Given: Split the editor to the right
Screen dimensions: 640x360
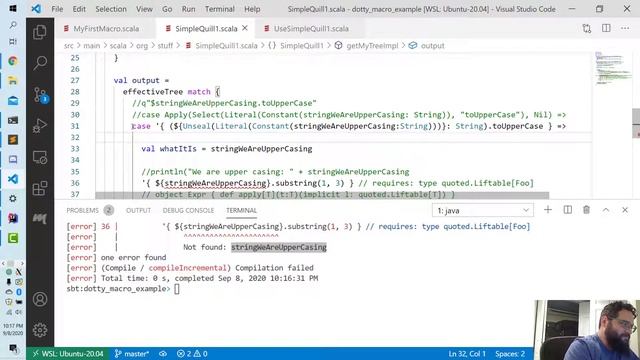Looking at the screenshot, I should pos(606,28).
